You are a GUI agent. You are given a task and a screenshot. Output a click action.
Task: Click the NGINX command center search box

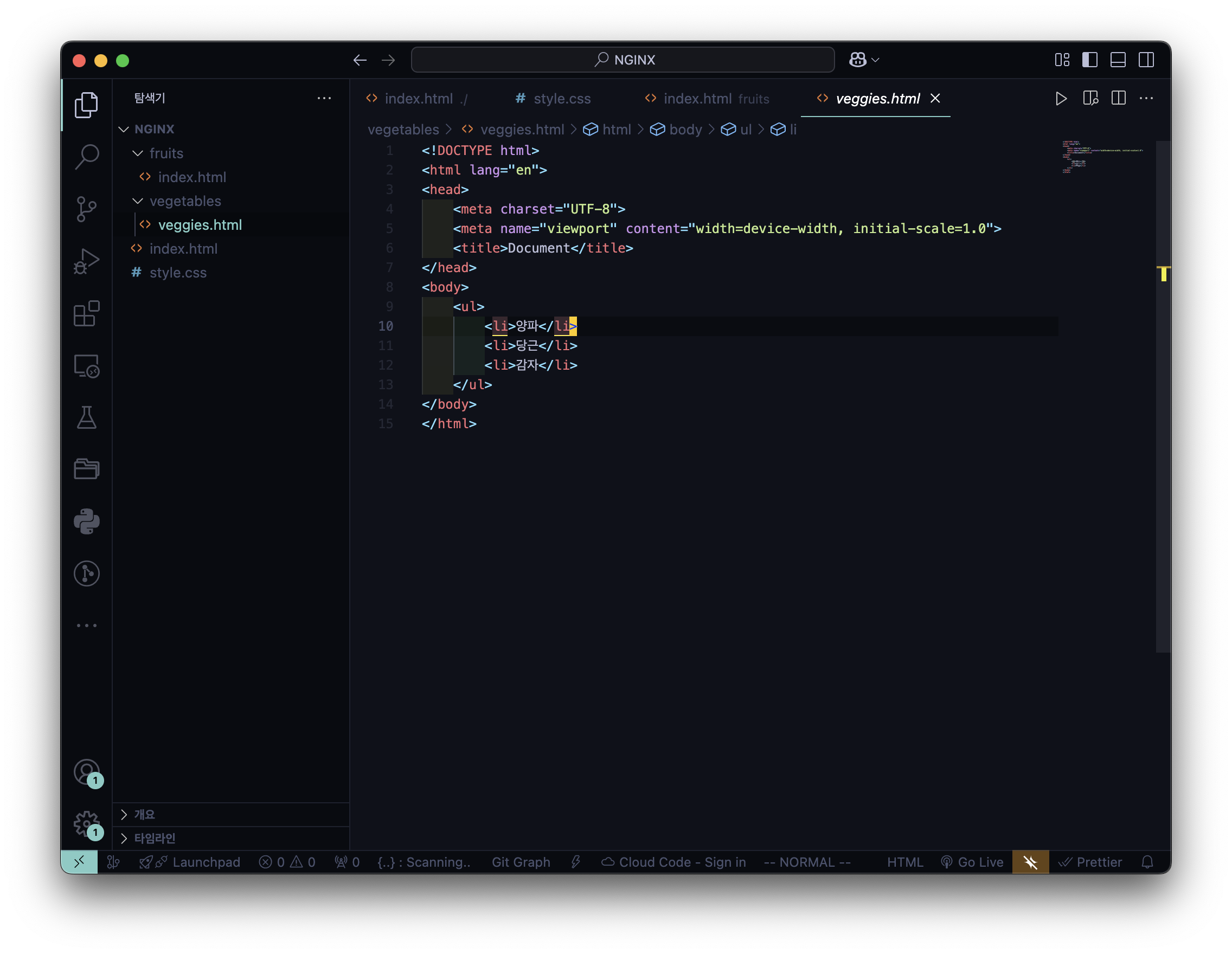[623, 60]
